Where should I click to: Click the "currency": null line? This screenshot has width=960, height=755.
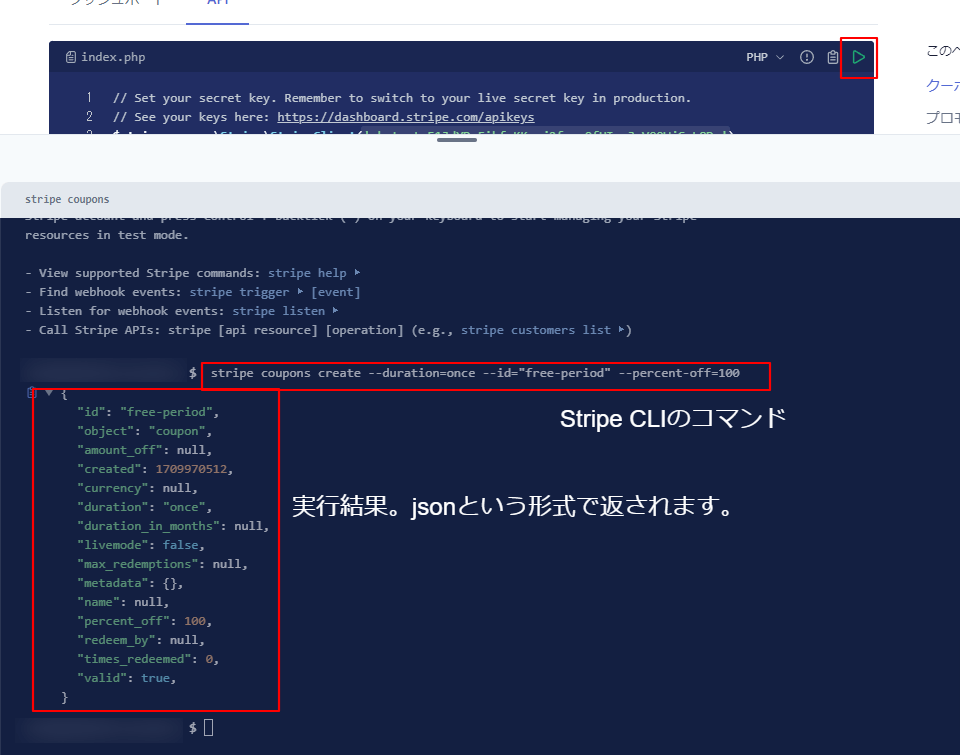click(x=137, y=488)
